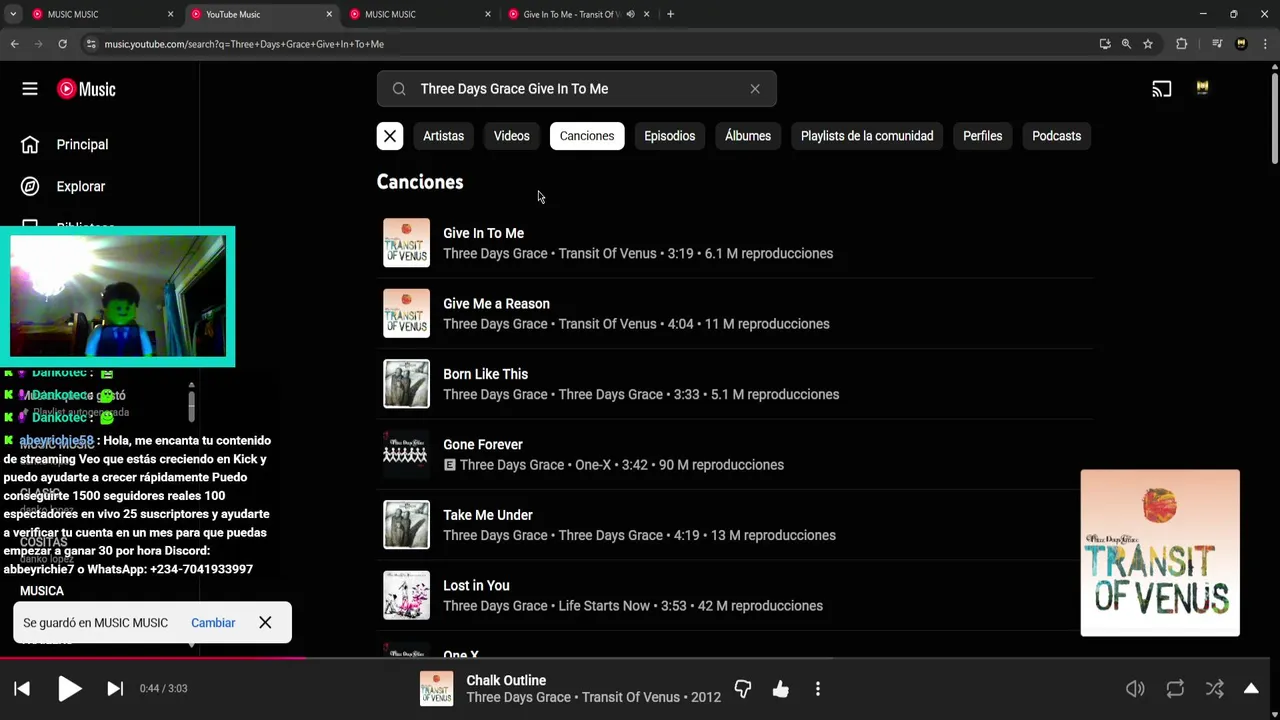Image resolution: width=1280 pixels, height=720 pixels.
Task: Select the Canciones filter chip
Action: pos(587,136)
